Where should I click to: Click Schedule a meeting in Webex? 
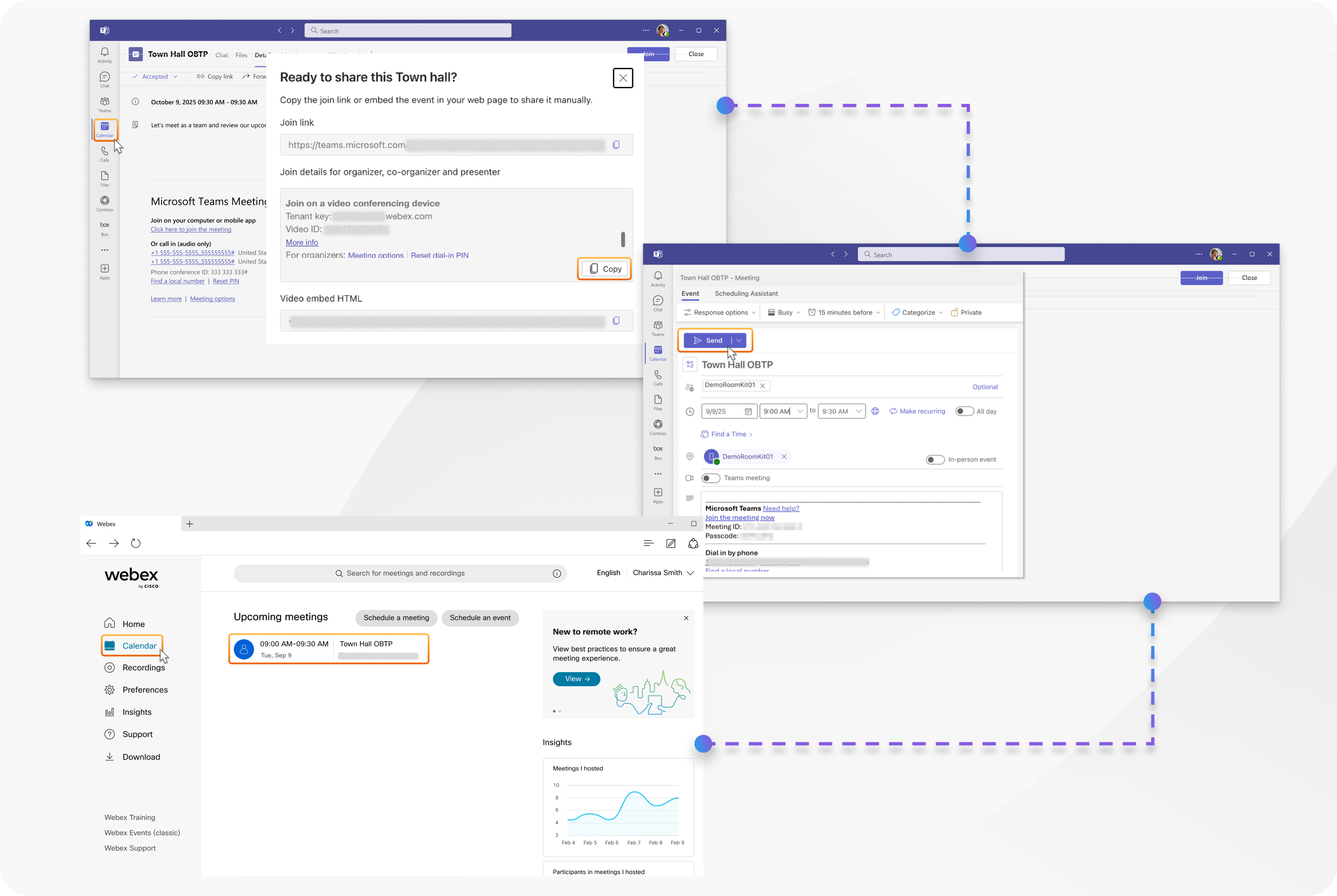click(x=396, y=618)
